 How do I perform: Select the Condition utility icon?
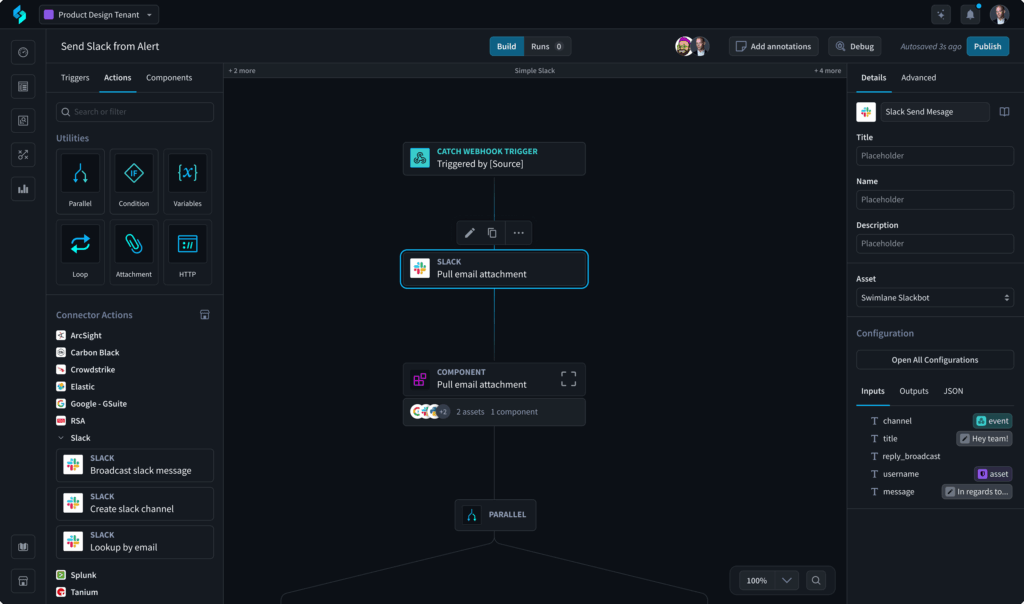click(x=134, y=174)
